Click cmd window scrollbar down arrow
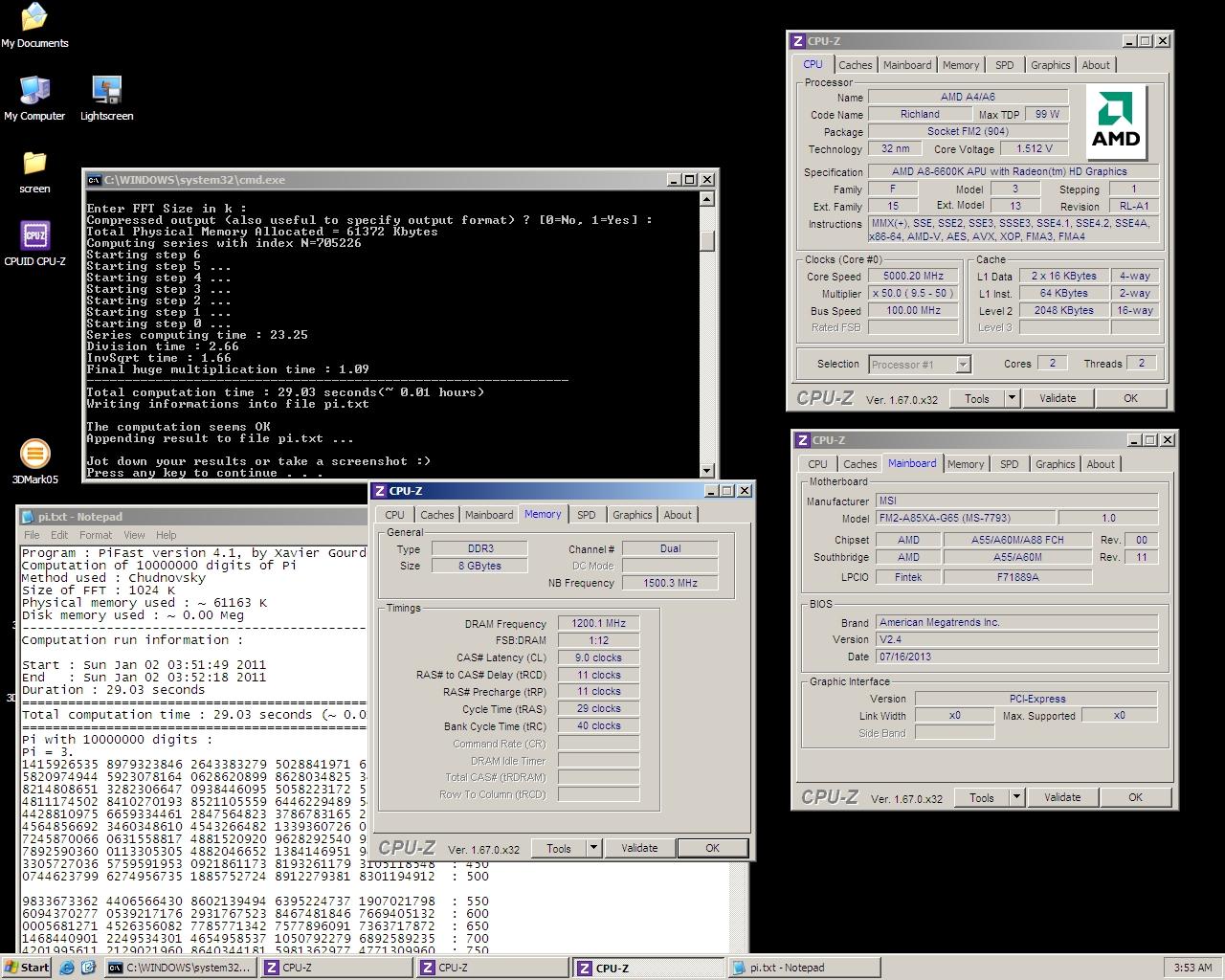 [x=707, y=470]
